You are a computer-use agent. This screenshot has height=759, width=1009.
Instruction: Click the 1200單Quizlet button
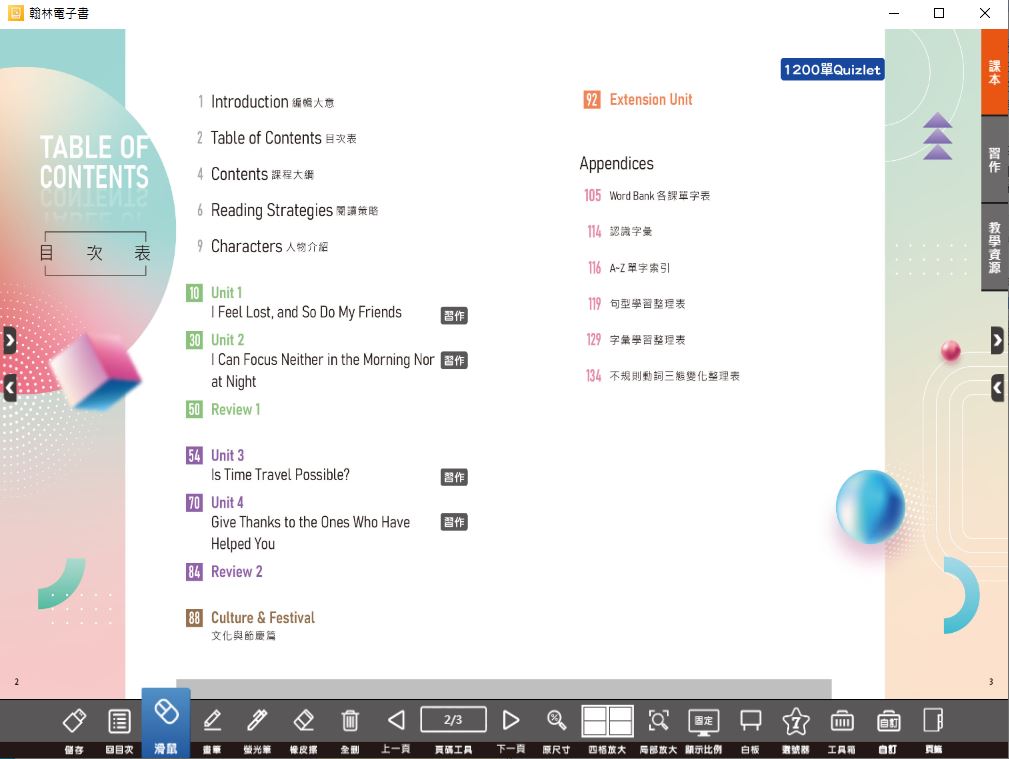[832, 70]
